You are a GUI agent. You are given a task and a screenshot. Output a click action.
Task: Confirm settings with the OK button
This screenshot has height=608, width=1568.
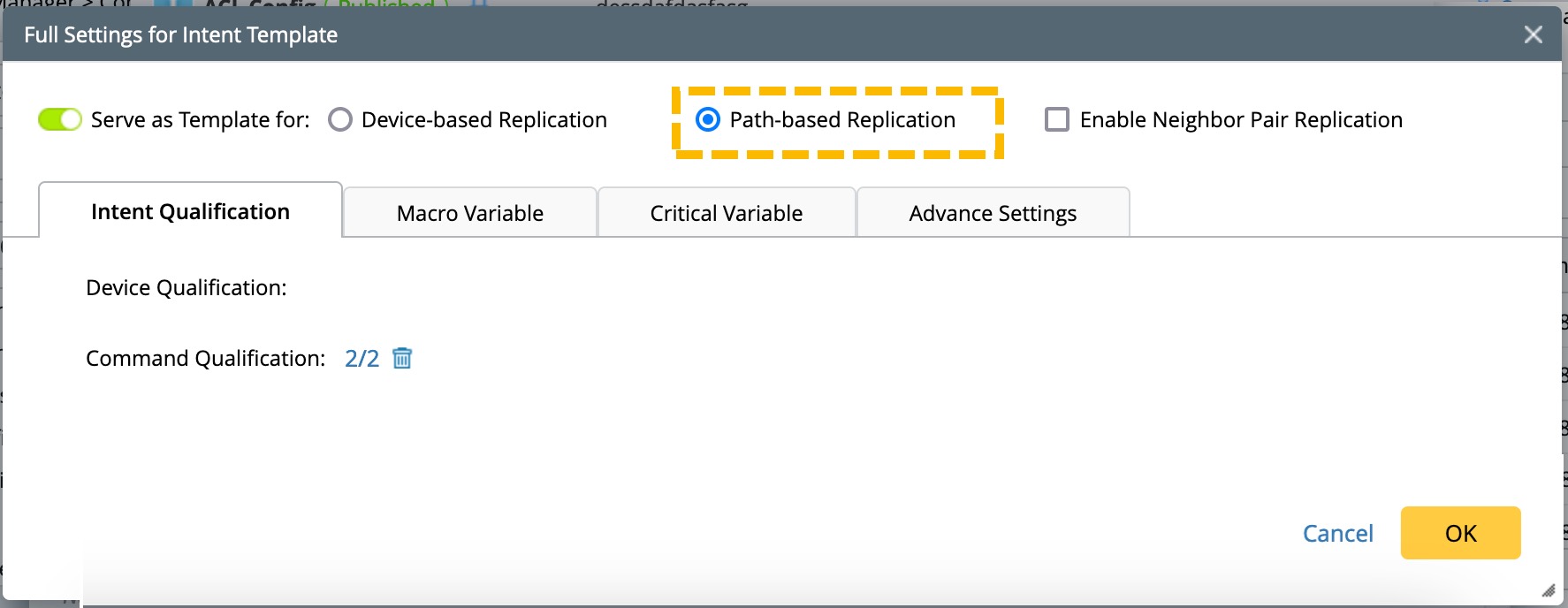tap(1460, 533)
